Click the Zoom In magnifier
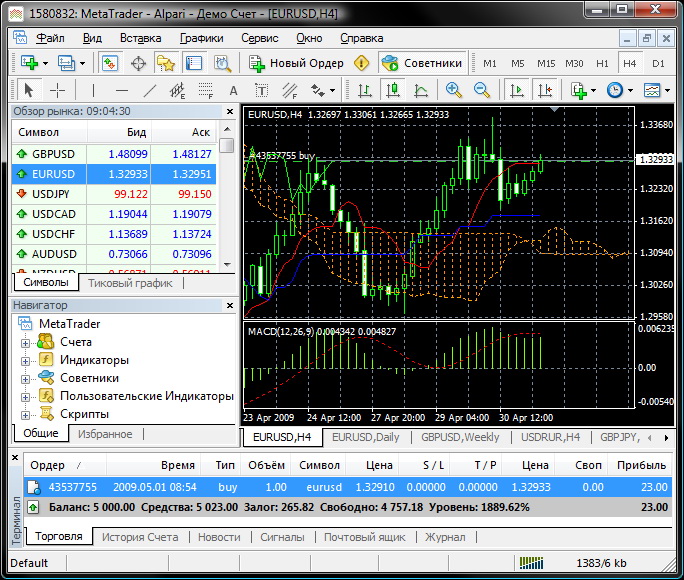Viewport: 684px width, 580px height. (x=454, y=90)
